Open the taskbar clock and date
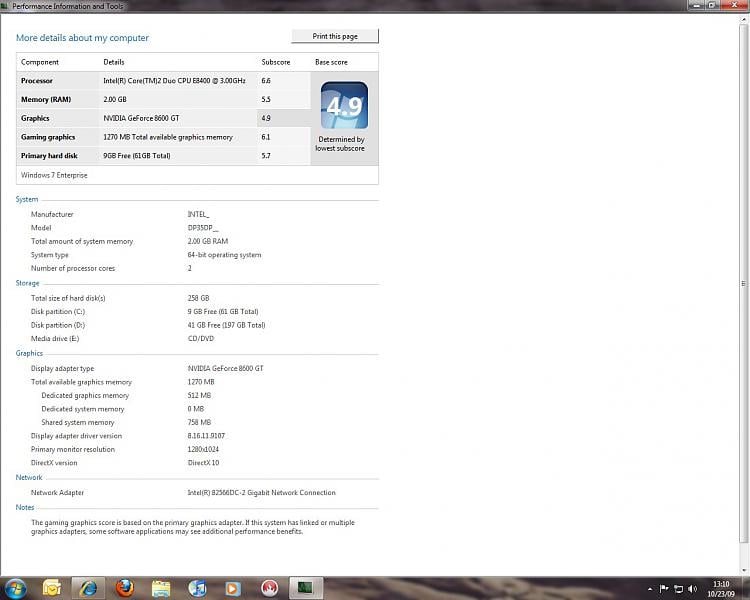The image size is (750, 600). (721, 589)
